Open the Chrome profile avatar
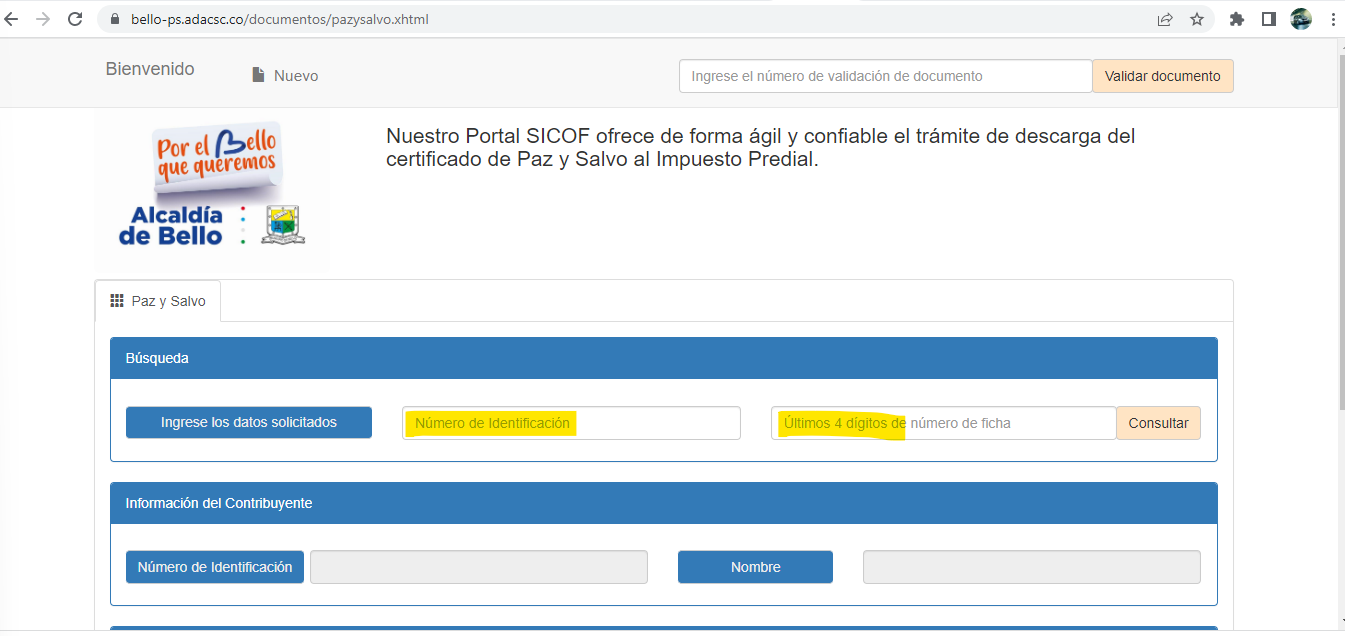Viewport: 1345px width, 636px height. click(x=1301, y=19)
